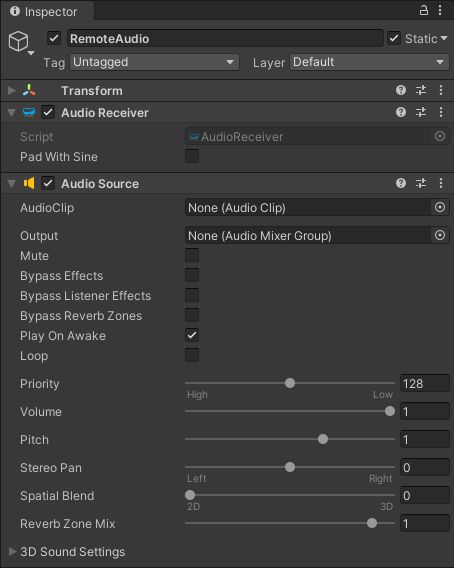This screenshot has width=454, height=568.
Task: Click the Audio Receiver component title
Action: (x=105, y=113)
